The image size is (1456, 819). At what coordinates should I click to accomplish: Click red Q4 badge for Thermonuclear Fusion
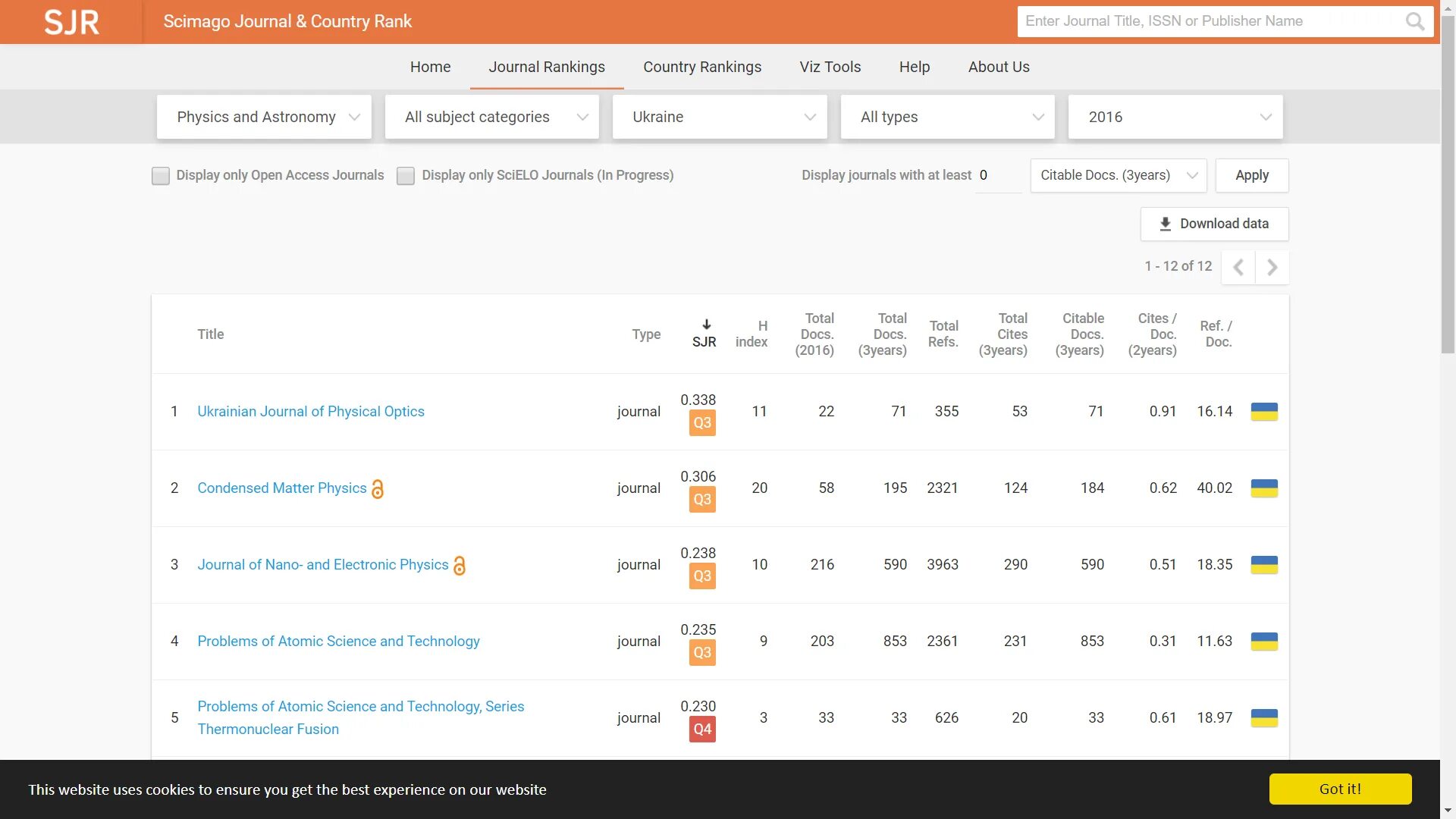[x=702, y=730]
